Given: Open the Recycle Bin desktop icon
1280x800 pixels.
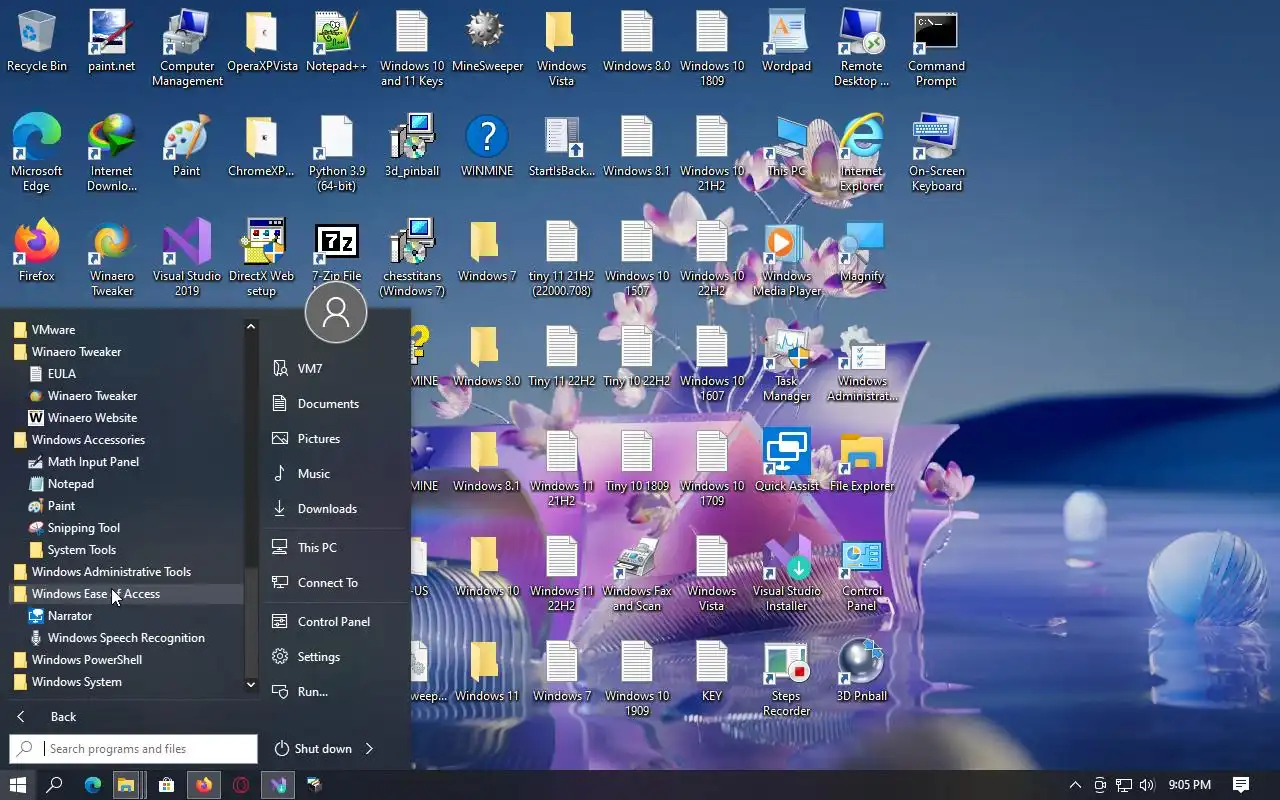Looking at the screenshot, I should (x=37, y=42).
